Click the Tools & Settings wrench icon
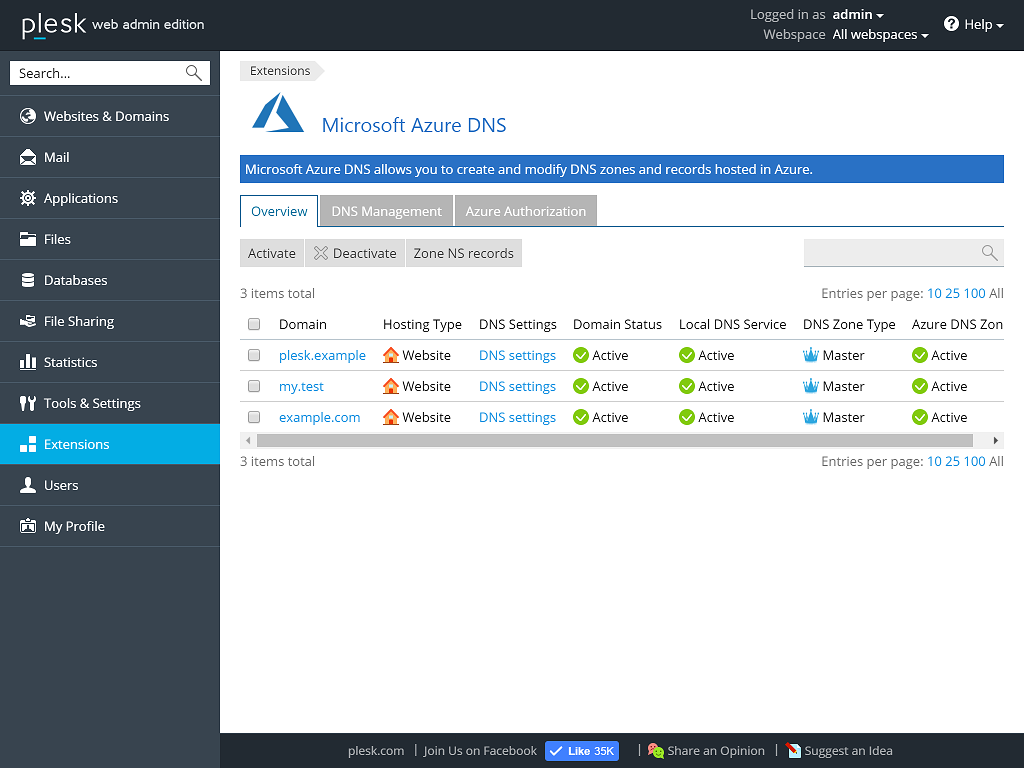The image size is (1024, 768). point(28,403)
